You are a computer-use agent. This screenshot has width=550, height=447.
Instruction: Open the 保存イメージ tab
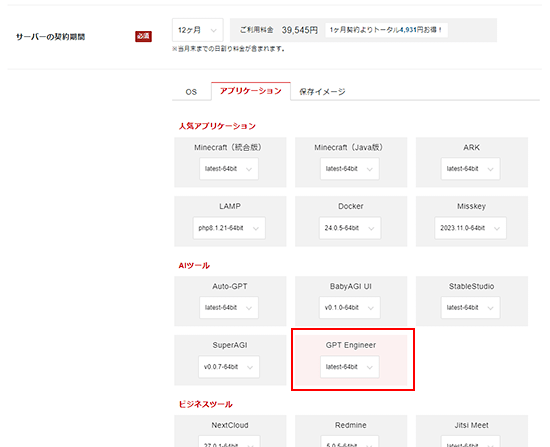(322, 92)
